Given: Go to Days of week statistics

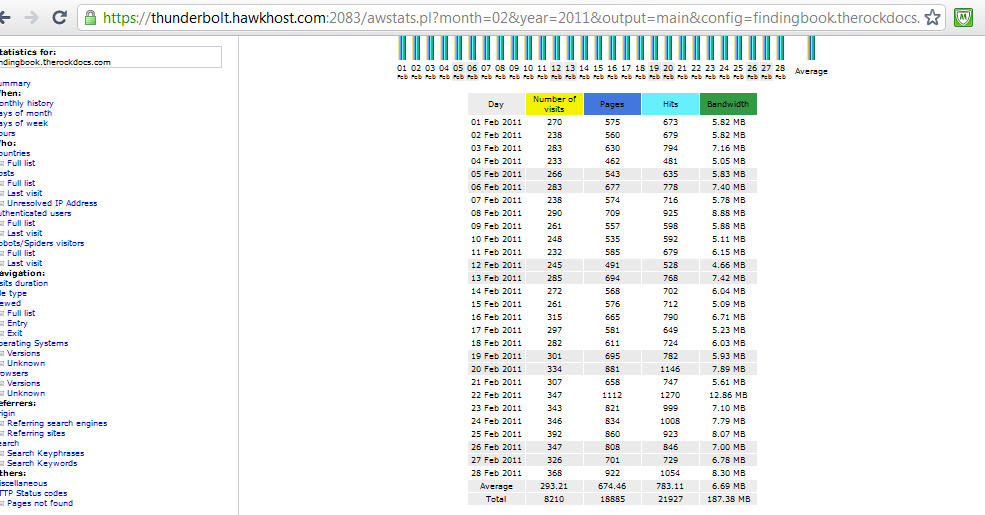Looking at the screenshot, I should tap(24, 123).
